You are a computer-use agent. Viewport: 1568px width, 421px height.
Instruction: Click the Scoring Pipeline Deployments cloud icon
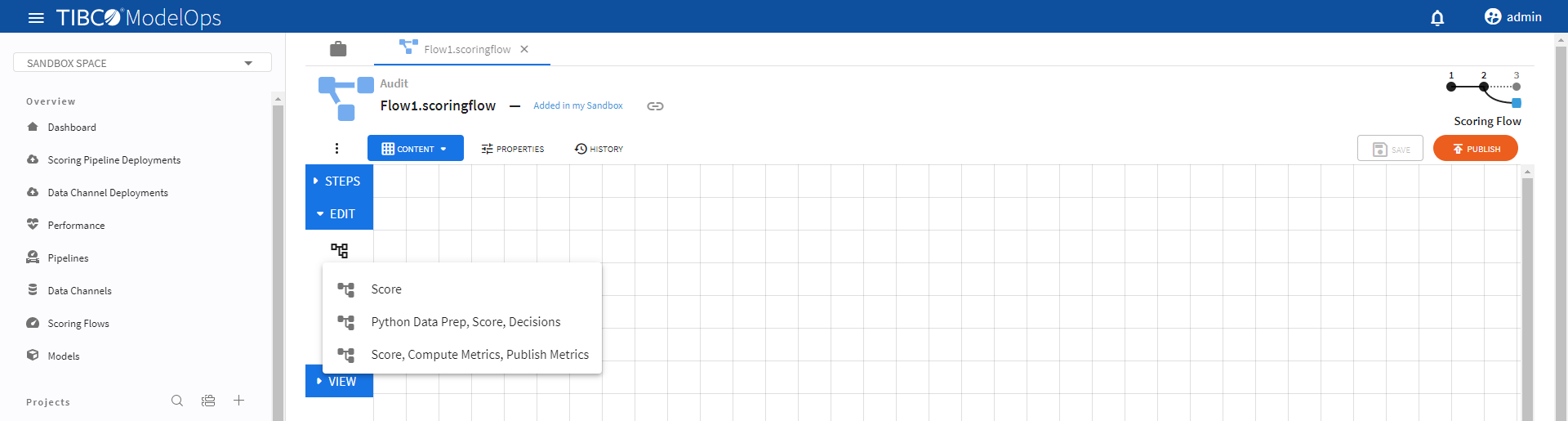tap(33, 159)
